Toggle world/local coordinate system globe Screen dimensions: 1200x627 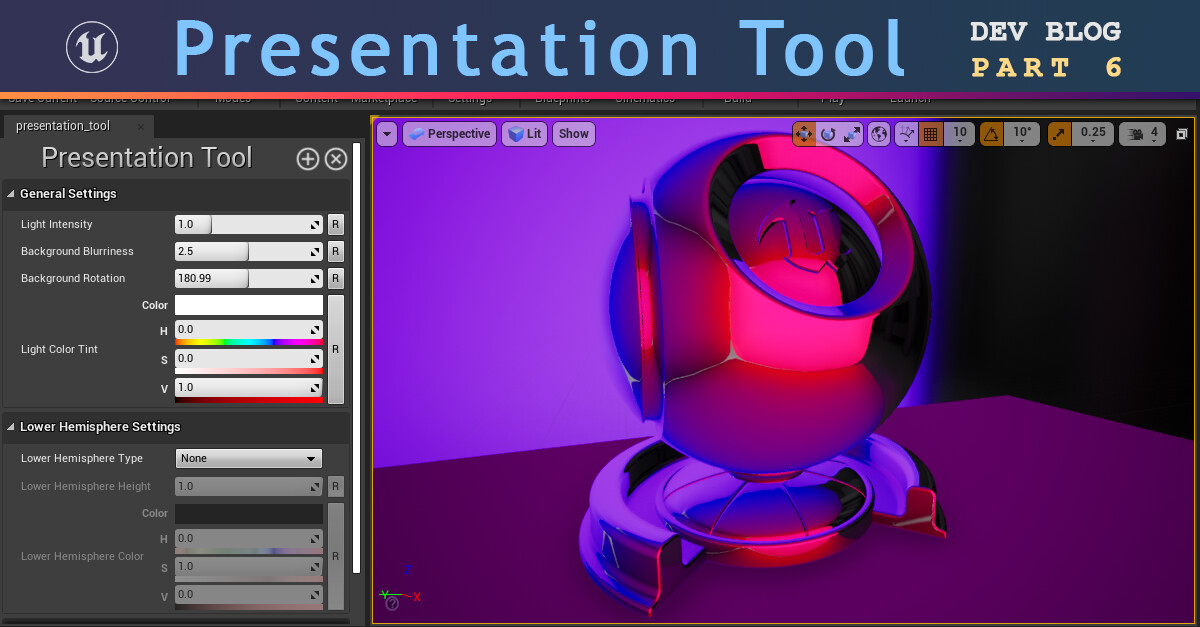[x=878, y=133]
